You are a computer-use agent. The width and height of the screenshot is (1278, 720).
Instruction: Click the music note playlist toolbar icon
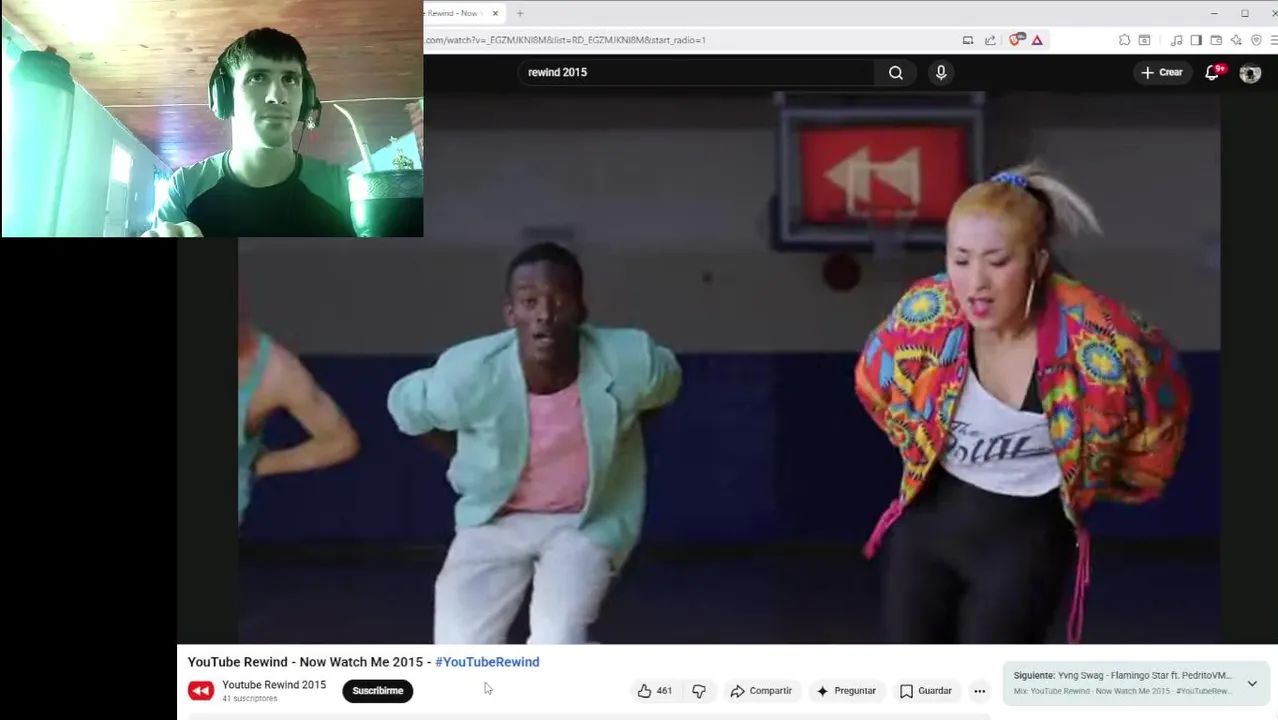pos(1176,40)
